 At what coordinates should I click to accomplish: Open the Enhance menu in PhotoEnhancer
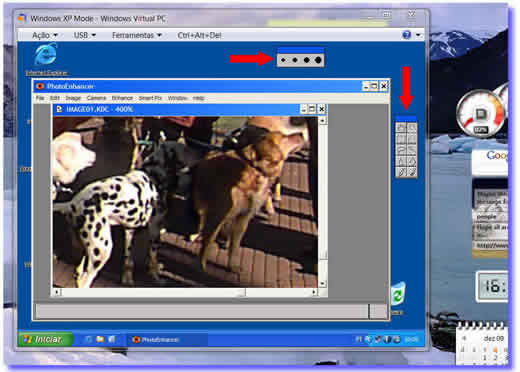point(122,98)
